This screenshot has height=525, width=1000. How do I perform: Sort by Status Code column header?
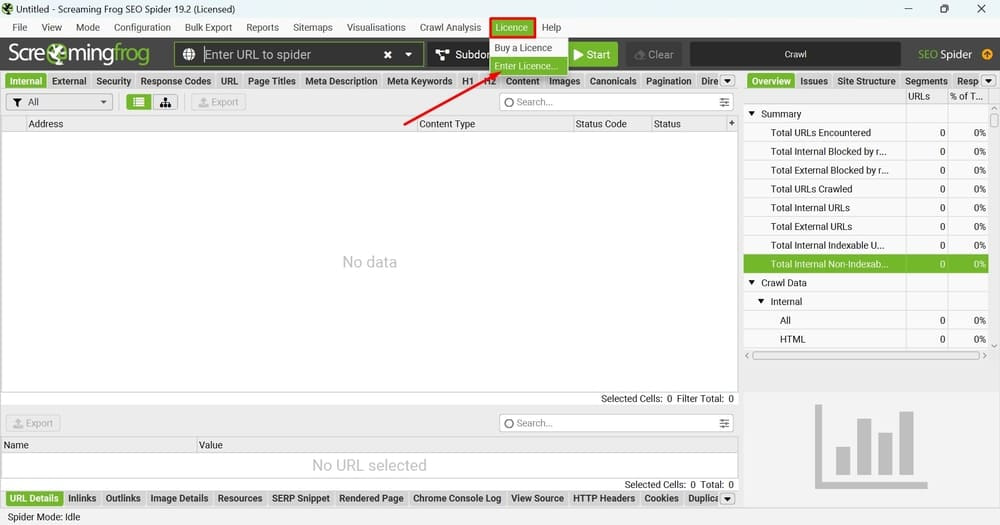(612, 124)
